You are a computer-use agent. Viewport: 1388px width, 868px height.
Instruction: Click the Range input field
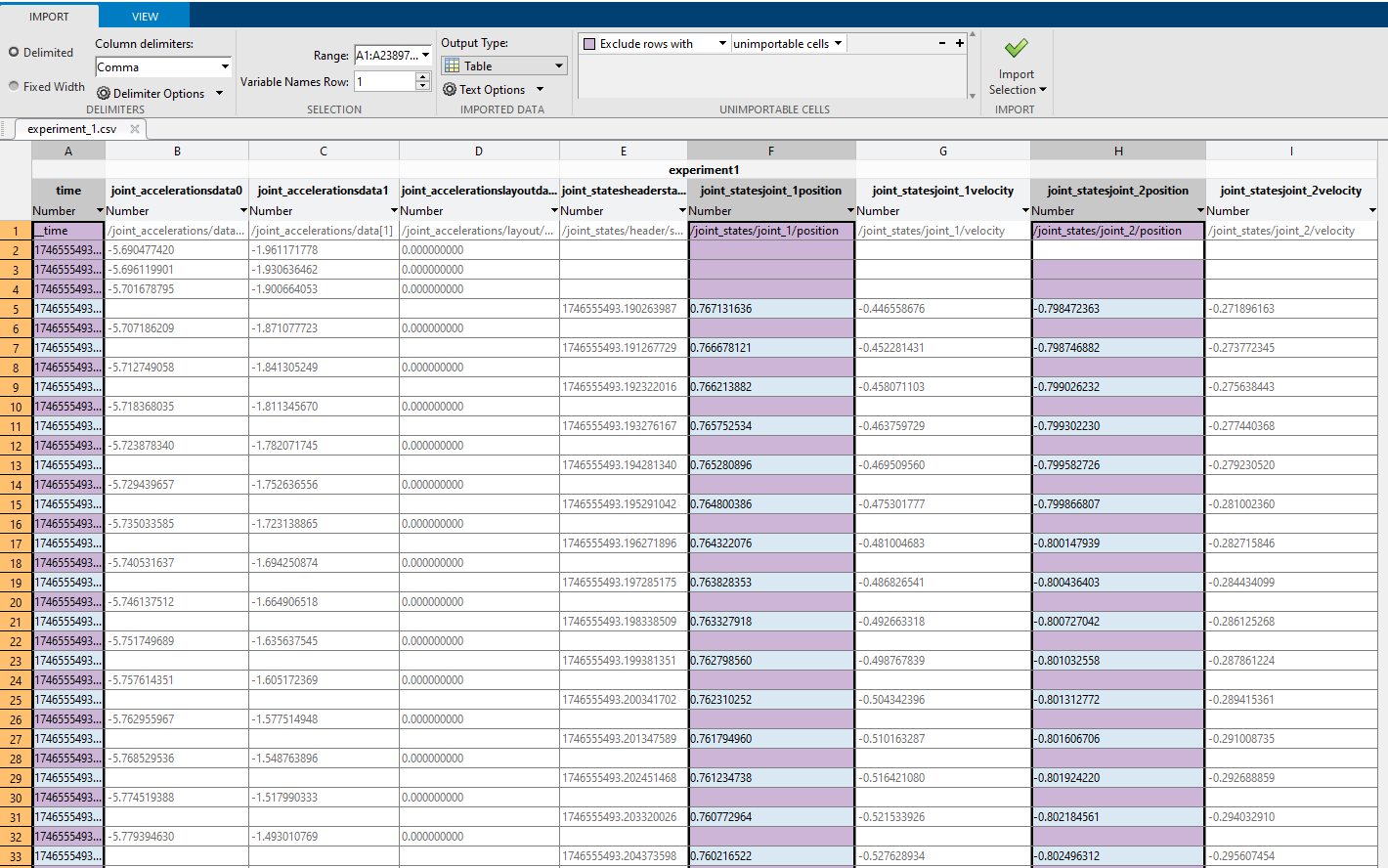pyautogui.click(x=387, y=55)
